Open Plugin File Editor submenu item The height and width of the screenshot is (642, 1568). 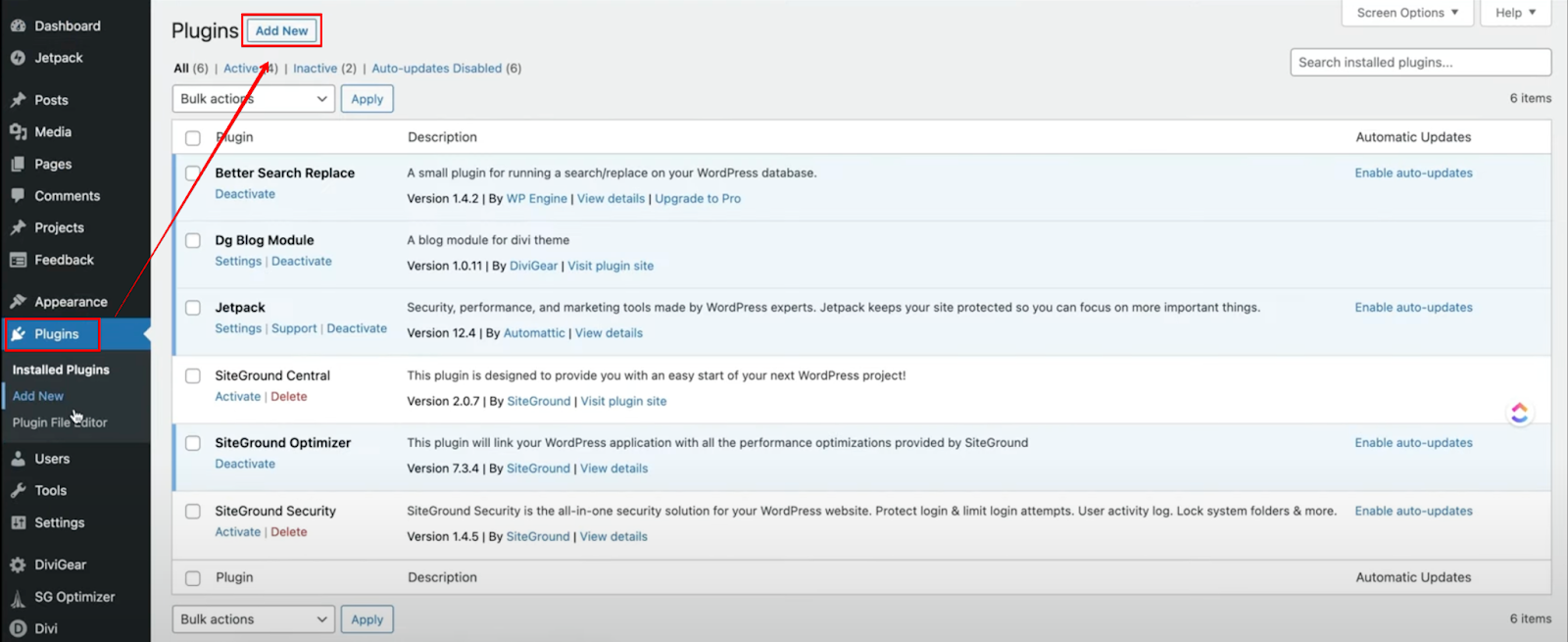pos(60,422)
